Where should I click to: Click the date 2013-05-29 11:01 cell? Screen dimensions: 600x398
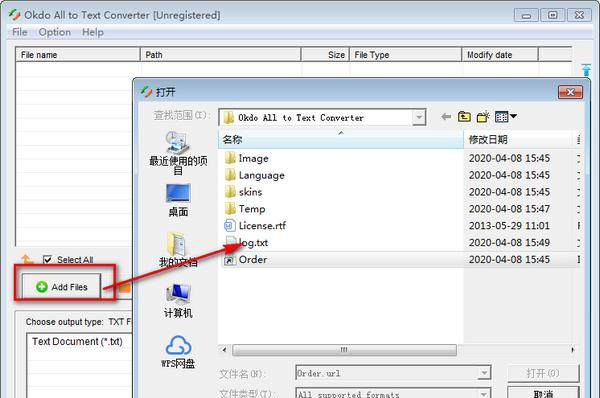click(x=509, y=225)
